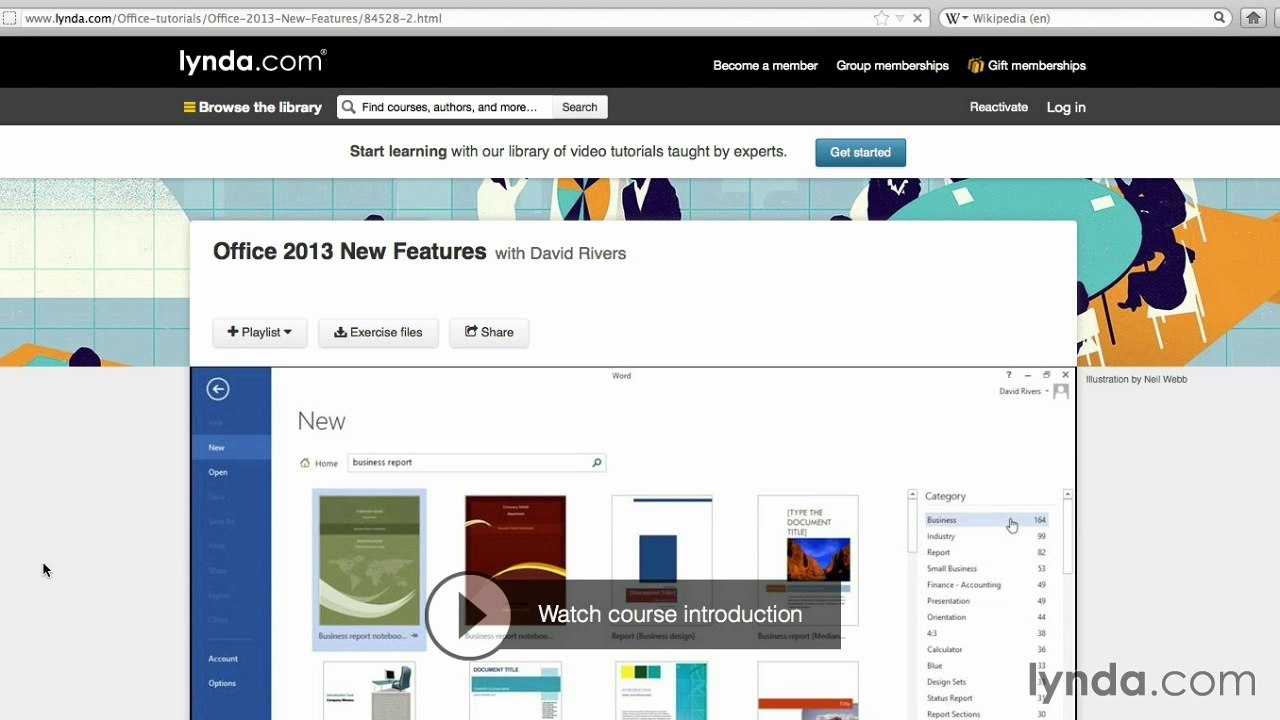Click the lynda.com logo in the header
1280x720 pixels.
point(252,62)
